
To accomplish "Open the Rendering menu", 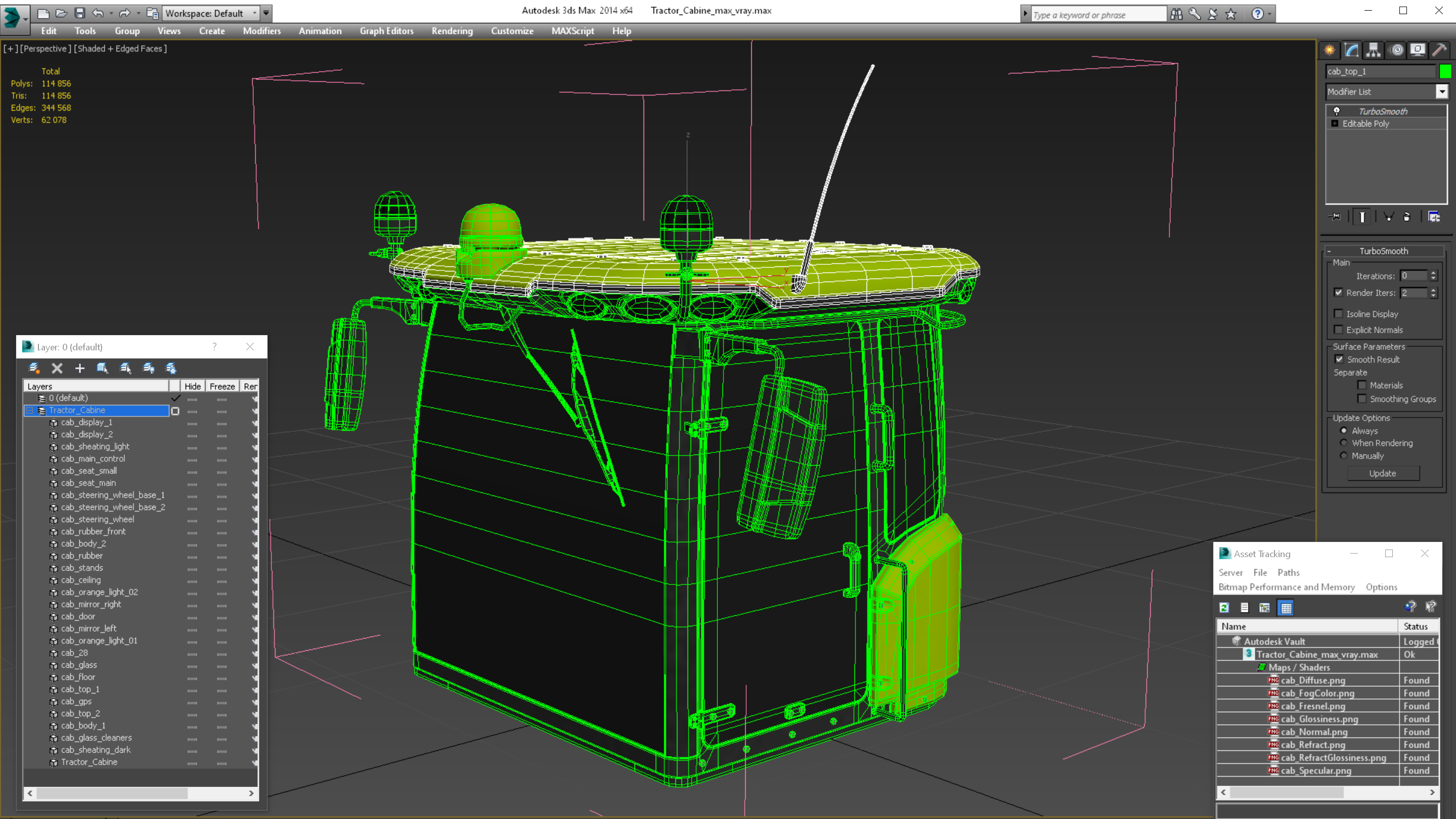I will pos(451,31).
